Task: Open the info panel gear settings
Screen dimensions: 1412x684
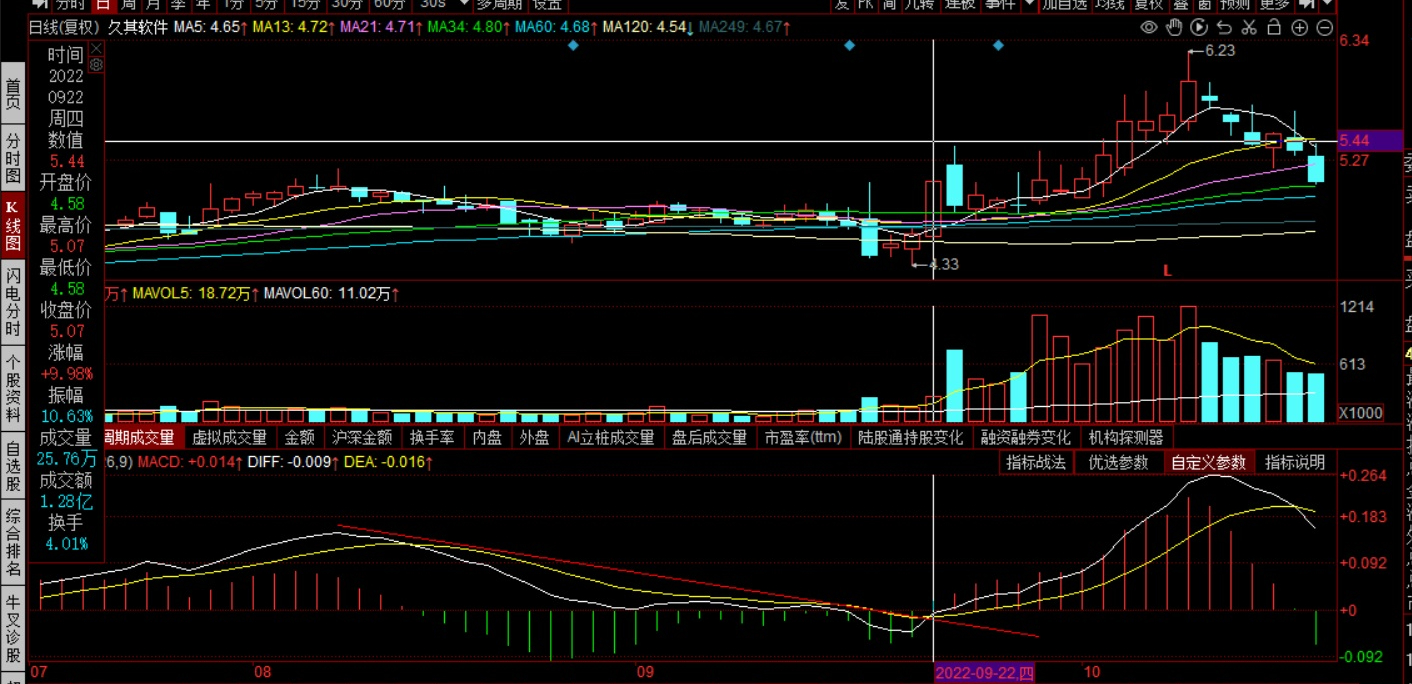Action: pos(97,65)
